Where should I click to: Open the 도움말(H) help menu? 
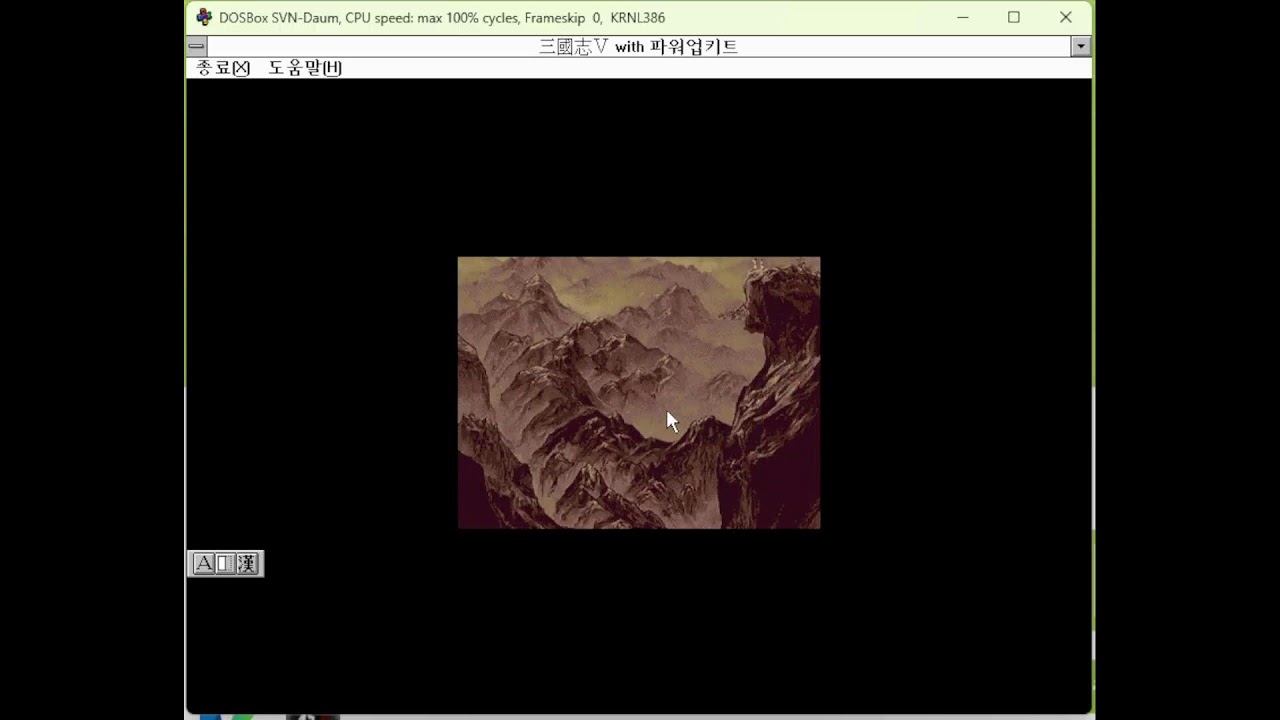(x=305, y=68)
